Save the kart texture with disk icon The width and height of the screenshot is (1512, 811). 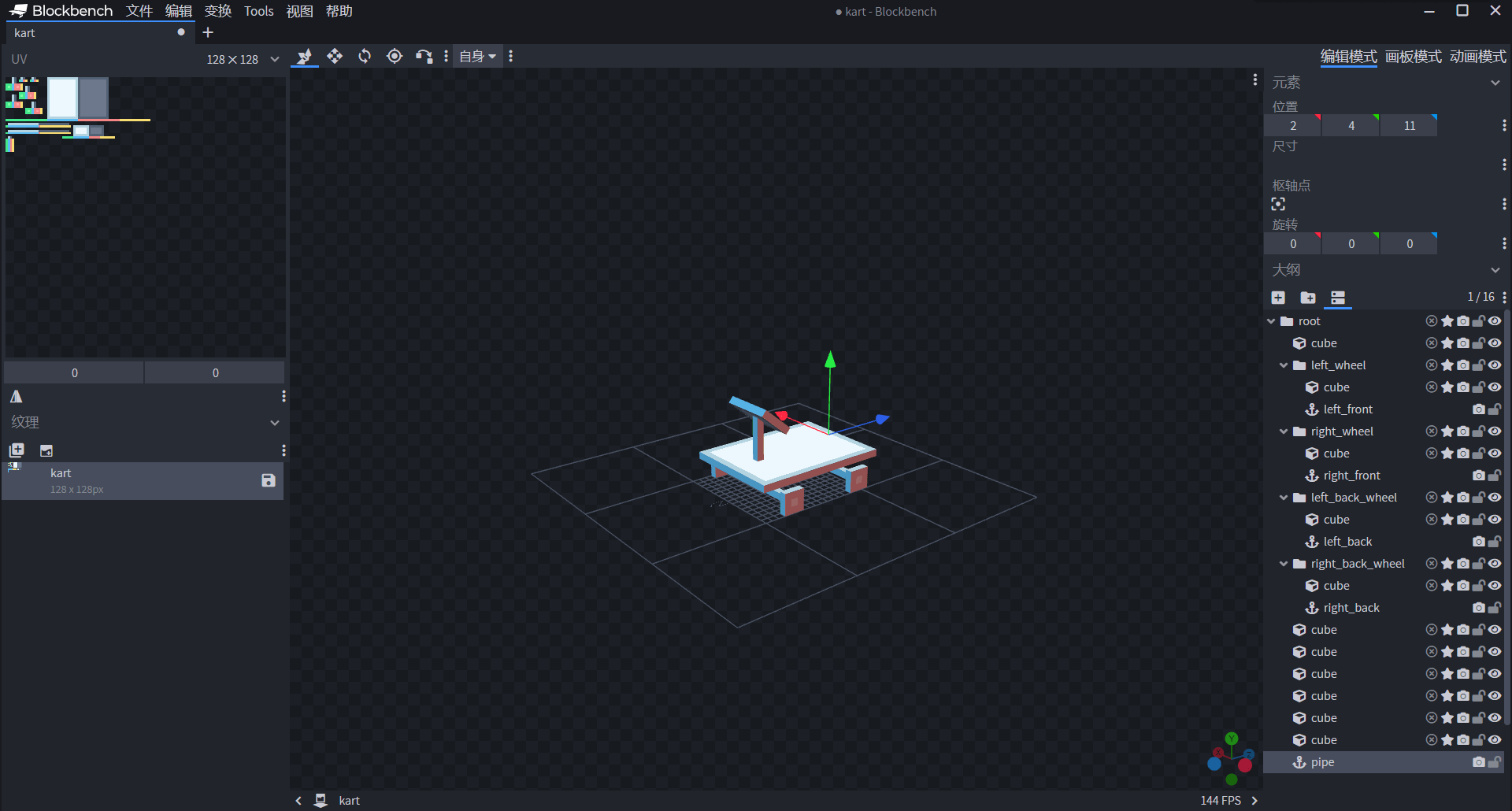269,480
